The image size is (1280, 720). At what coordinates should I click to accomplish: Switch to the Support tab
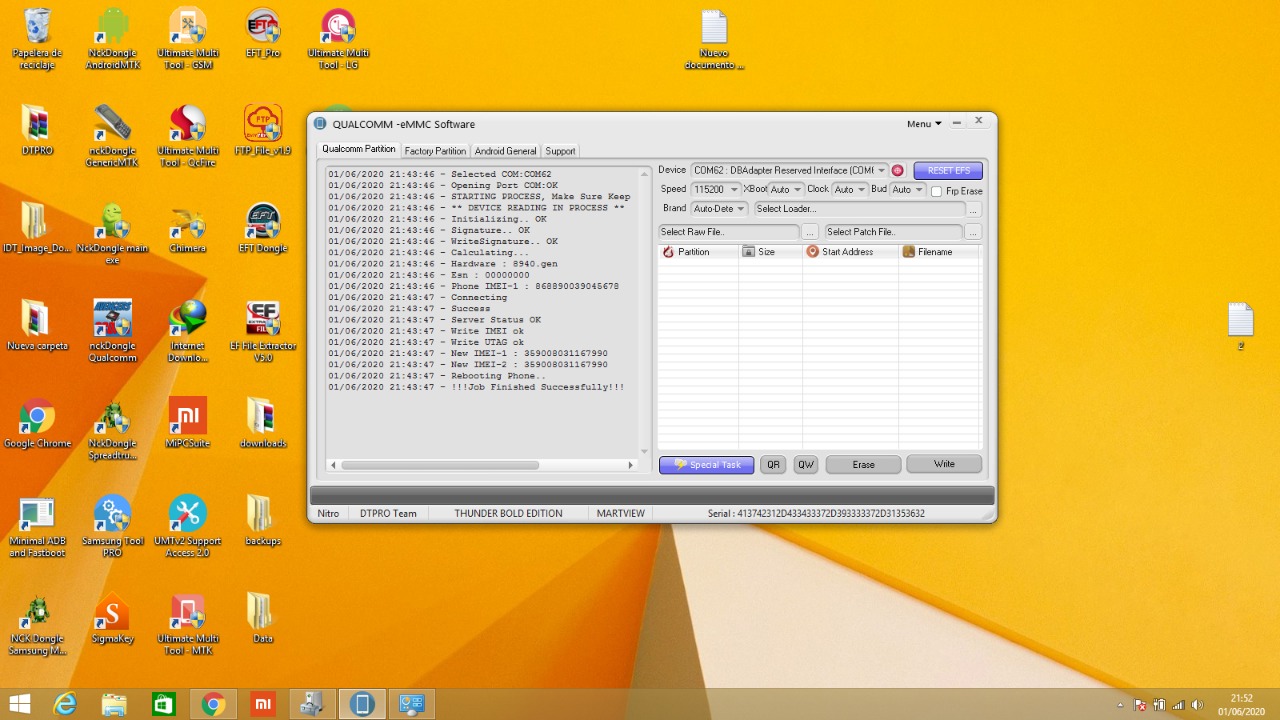(560, 151)
